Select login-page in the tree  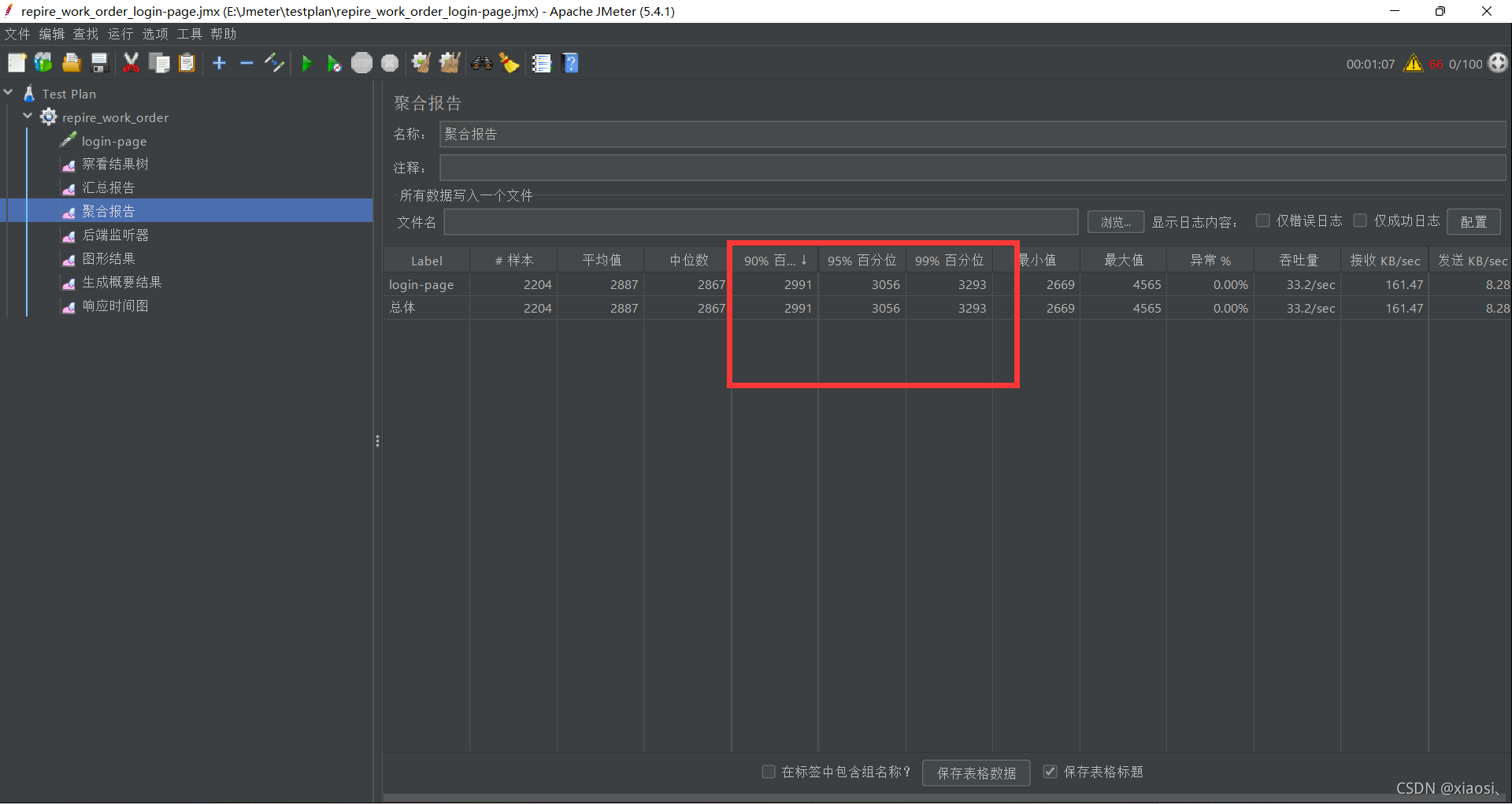[x=114, y=141]
